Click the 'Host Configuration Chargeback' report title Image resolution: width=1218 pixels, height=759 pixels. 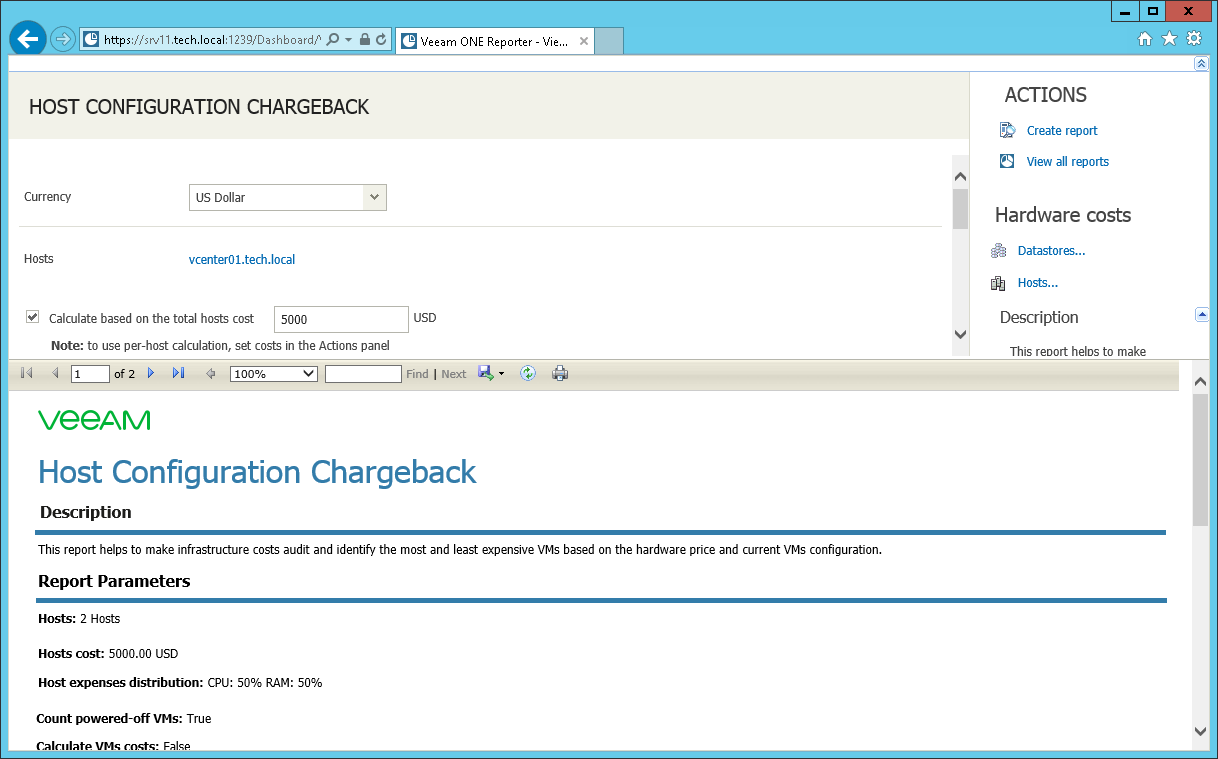click(x=257, y=472)
